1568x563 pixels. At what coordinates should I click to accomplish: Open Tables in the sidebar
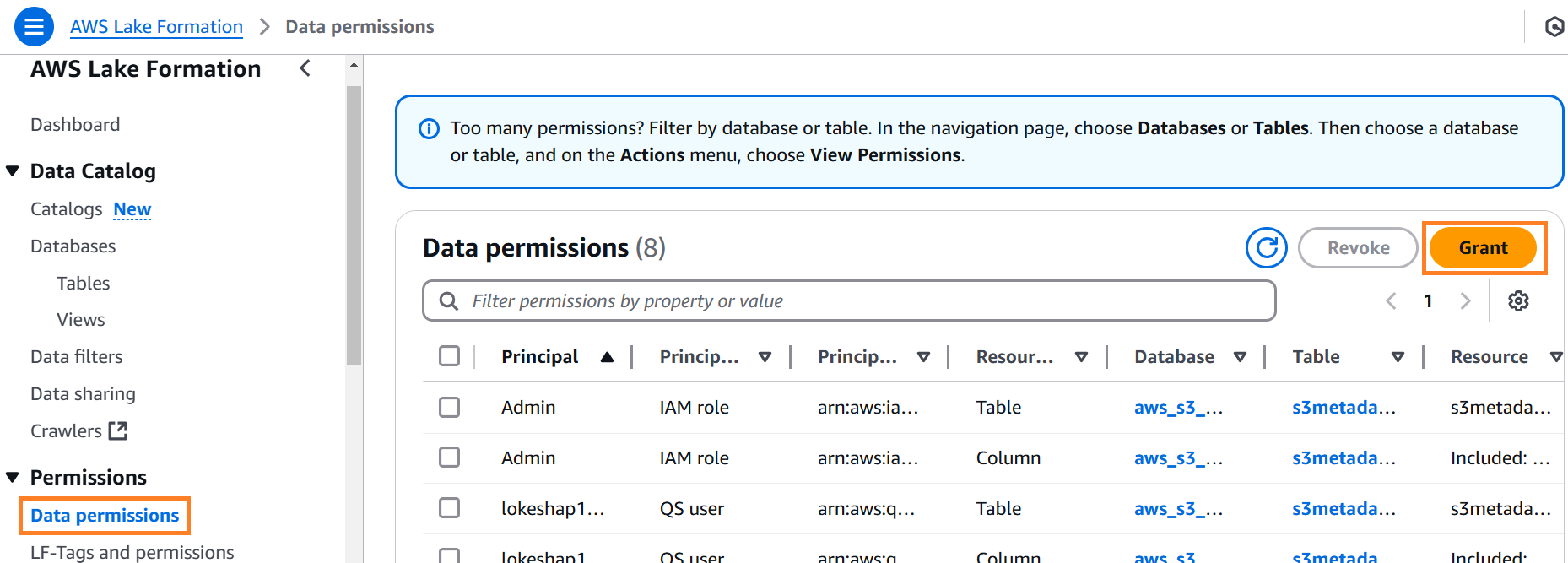click(83, 284)
